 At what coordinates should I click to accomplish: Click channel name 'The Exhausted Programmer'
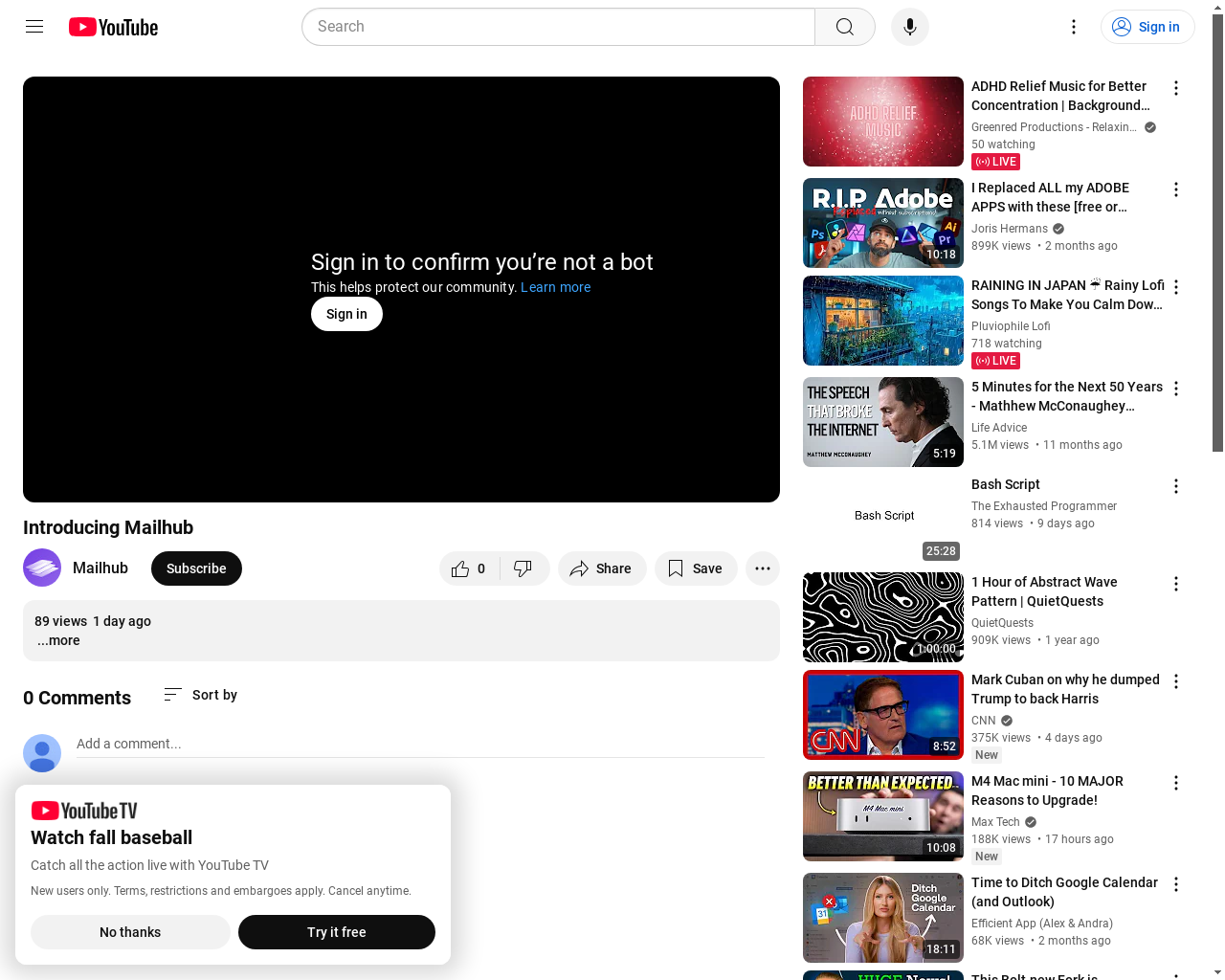[1044, 506]
